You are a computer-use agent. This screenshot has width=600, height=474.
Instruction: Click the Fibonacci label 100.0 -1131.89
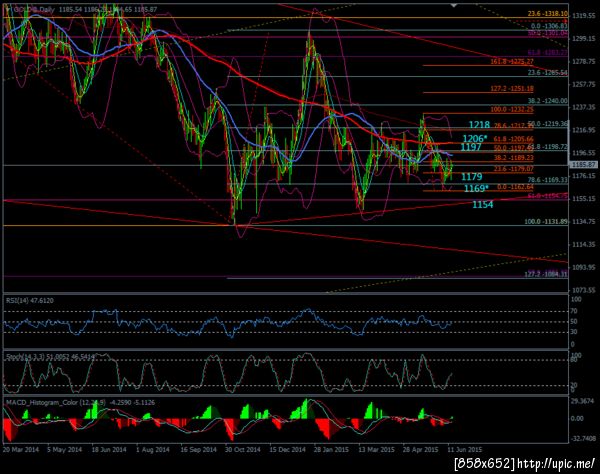(x=546, y=222)
